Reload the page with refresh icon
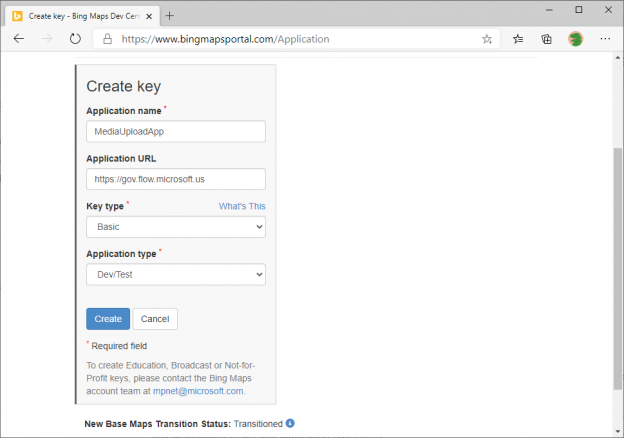Viewport: 624px width, 438px height. click(75, 39)
